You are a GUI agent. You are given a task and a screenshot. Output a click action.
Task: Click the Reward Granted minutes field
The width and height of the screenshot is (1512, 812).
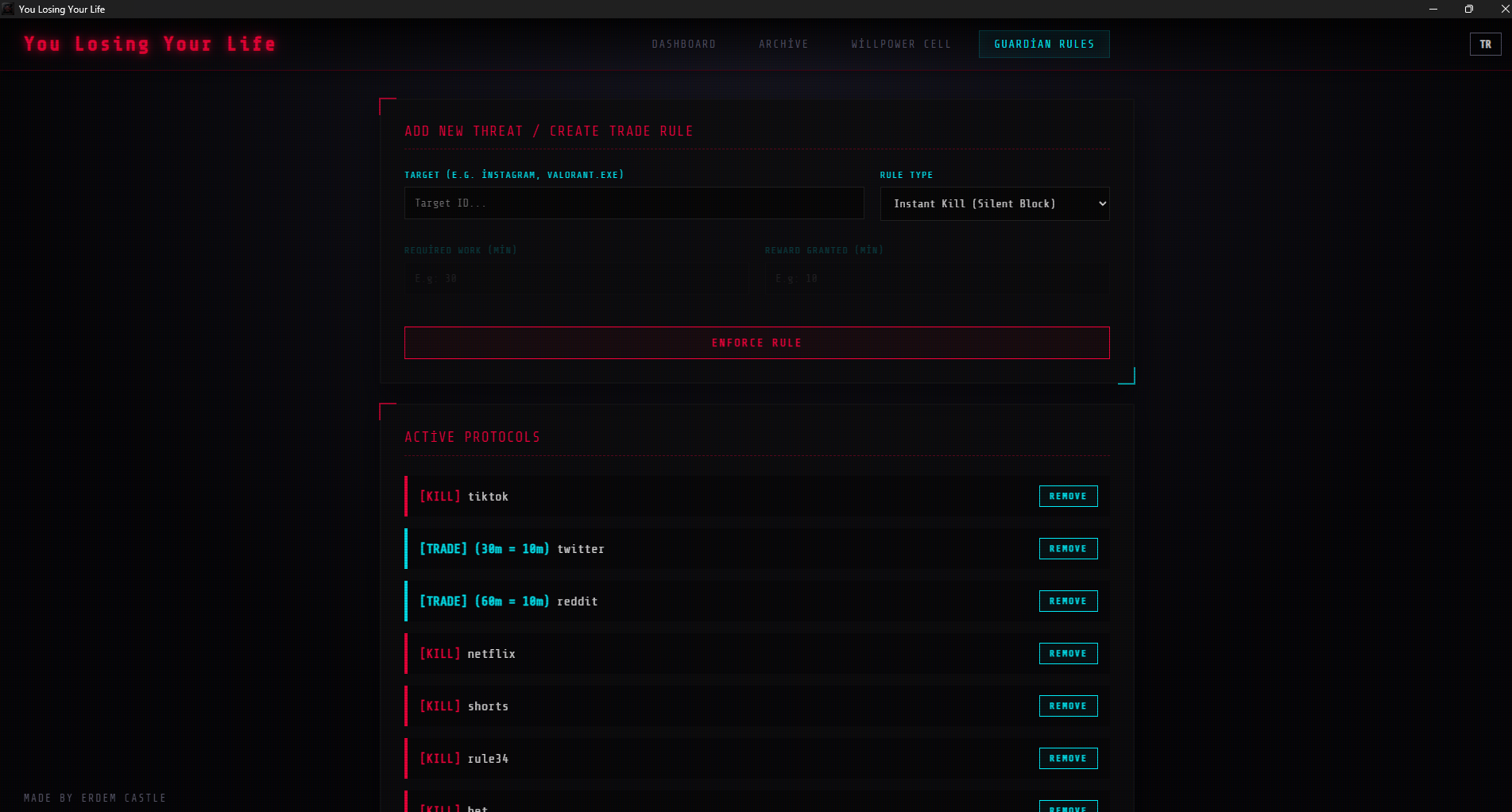pos(938,279)
